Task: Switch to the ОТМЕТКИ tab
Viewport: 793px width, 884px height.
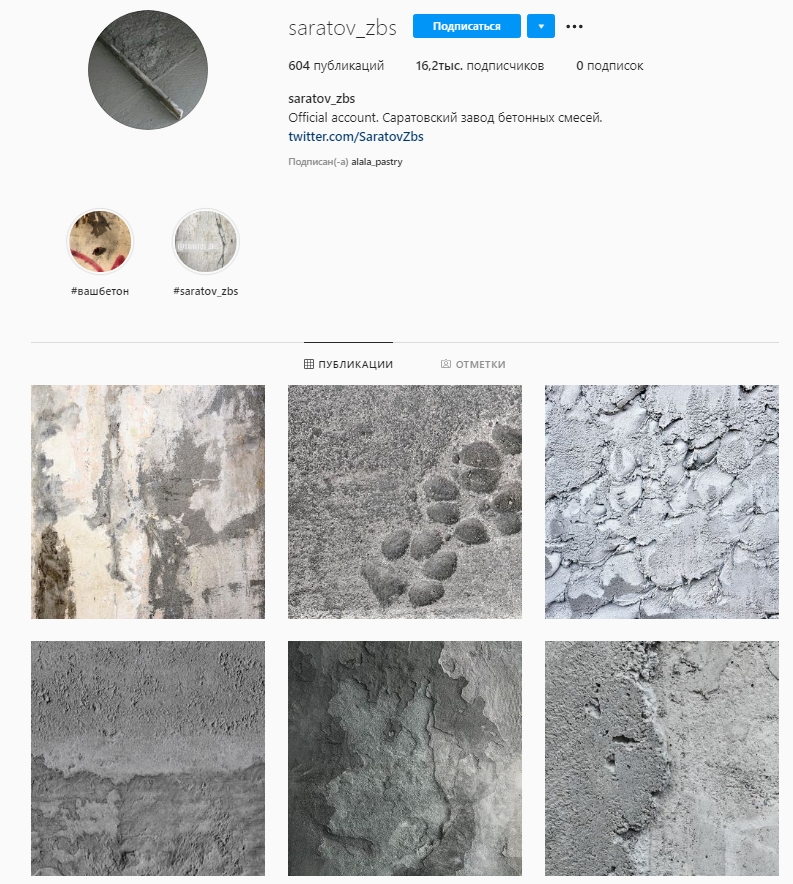Action: pos(473,364)
